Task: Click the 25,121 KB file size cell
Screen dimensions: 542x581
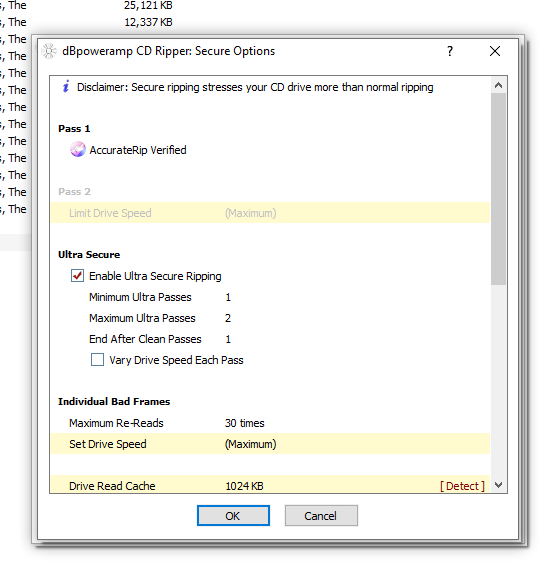Action: [x=148, y=6]
